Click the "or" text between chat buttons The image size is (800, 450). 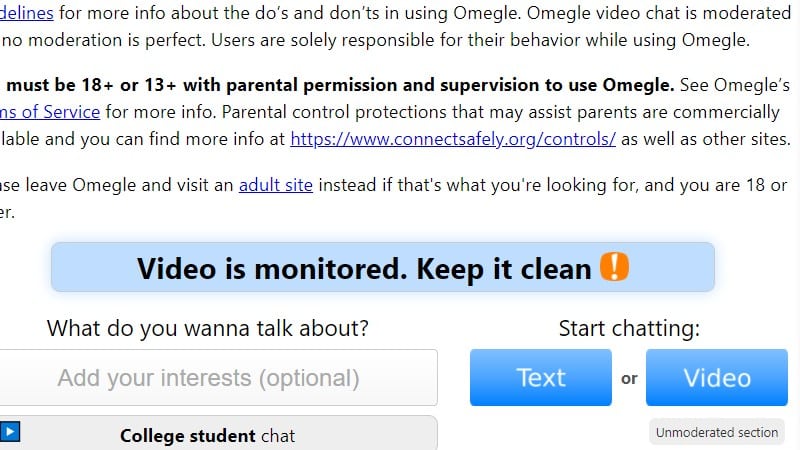(629, 379)
